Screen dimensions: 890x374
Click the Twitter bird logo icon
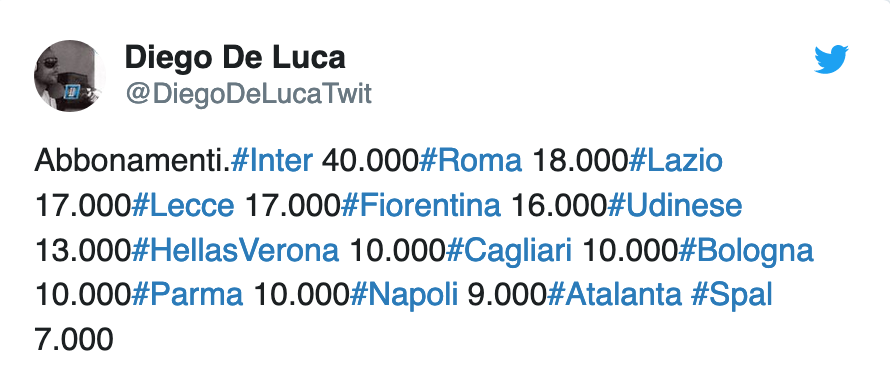831,60
